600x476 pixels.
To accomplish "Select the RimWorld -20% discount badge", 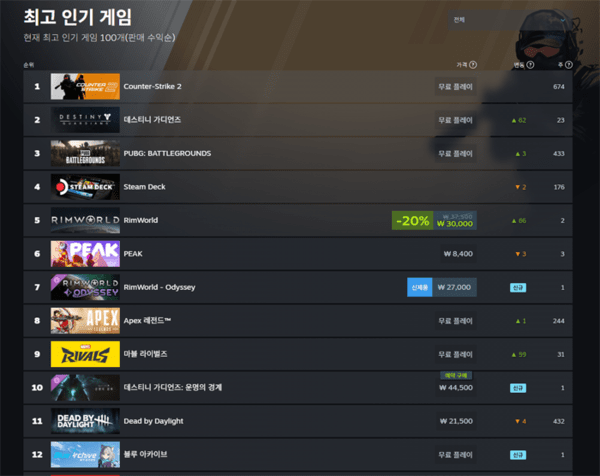I will [413, 221].
